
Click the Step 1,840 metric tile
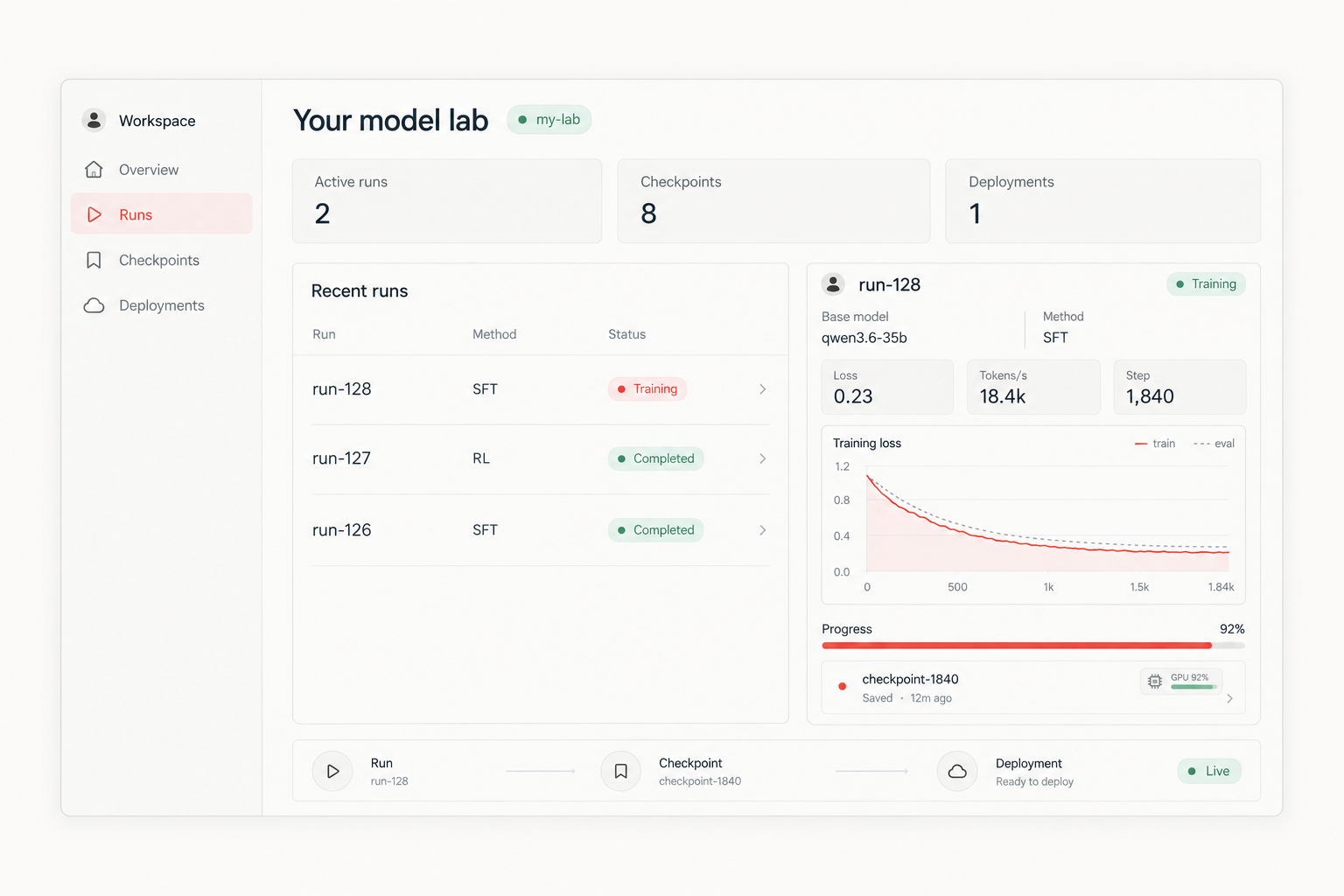click(1179, 387)
